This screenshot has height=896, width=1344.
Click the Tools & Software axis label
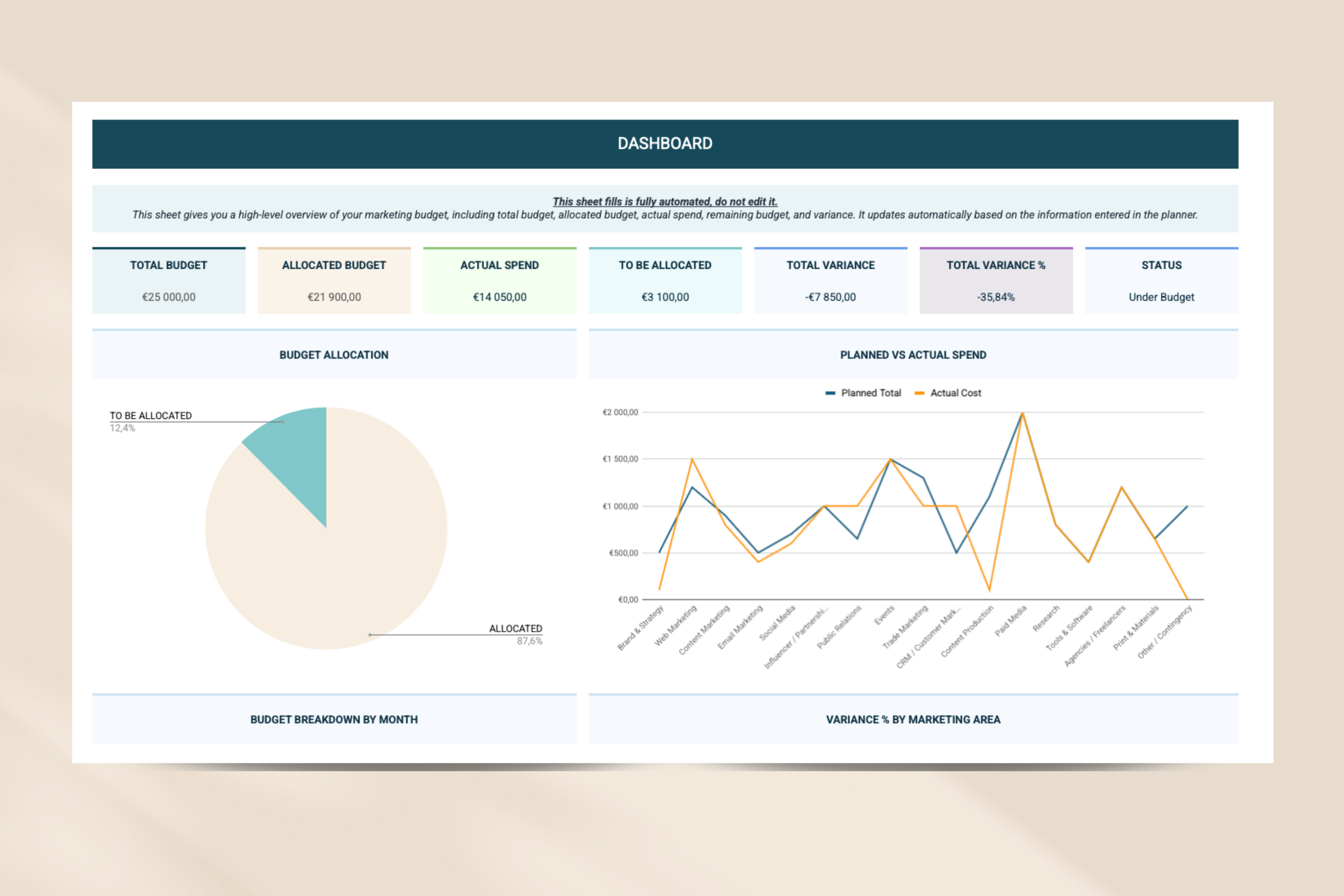pyautogui.click(x=1069, y=628)
